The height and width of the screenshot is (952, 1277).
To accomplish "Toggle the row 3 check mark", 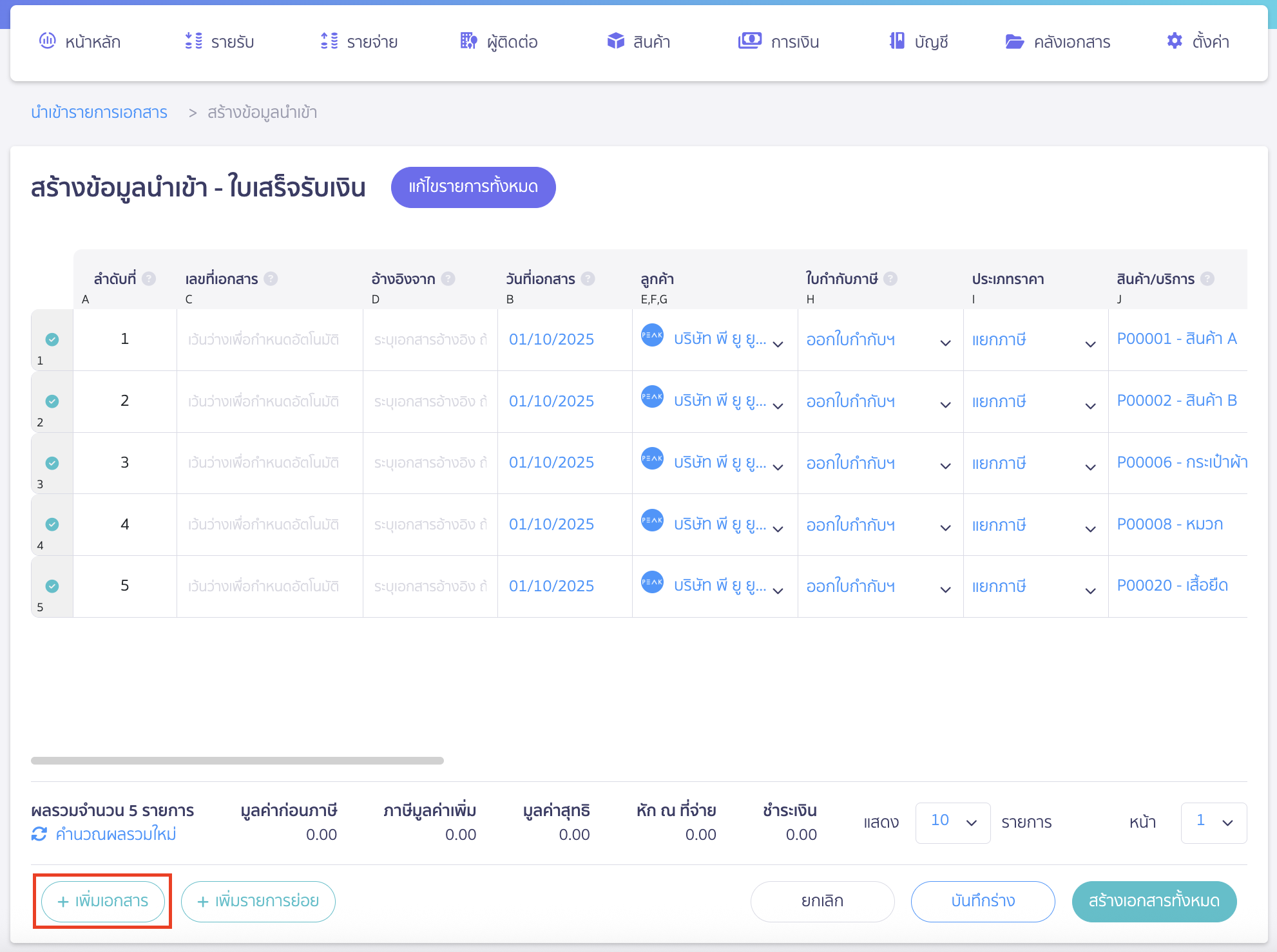I will [x=52, y=463].
